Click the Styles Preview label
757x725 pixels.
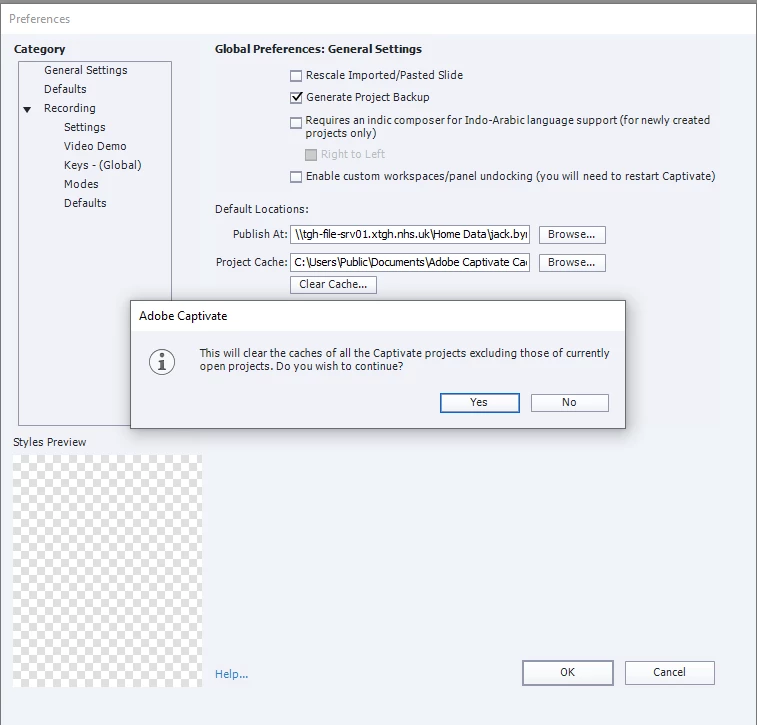[x=50, y=442]
